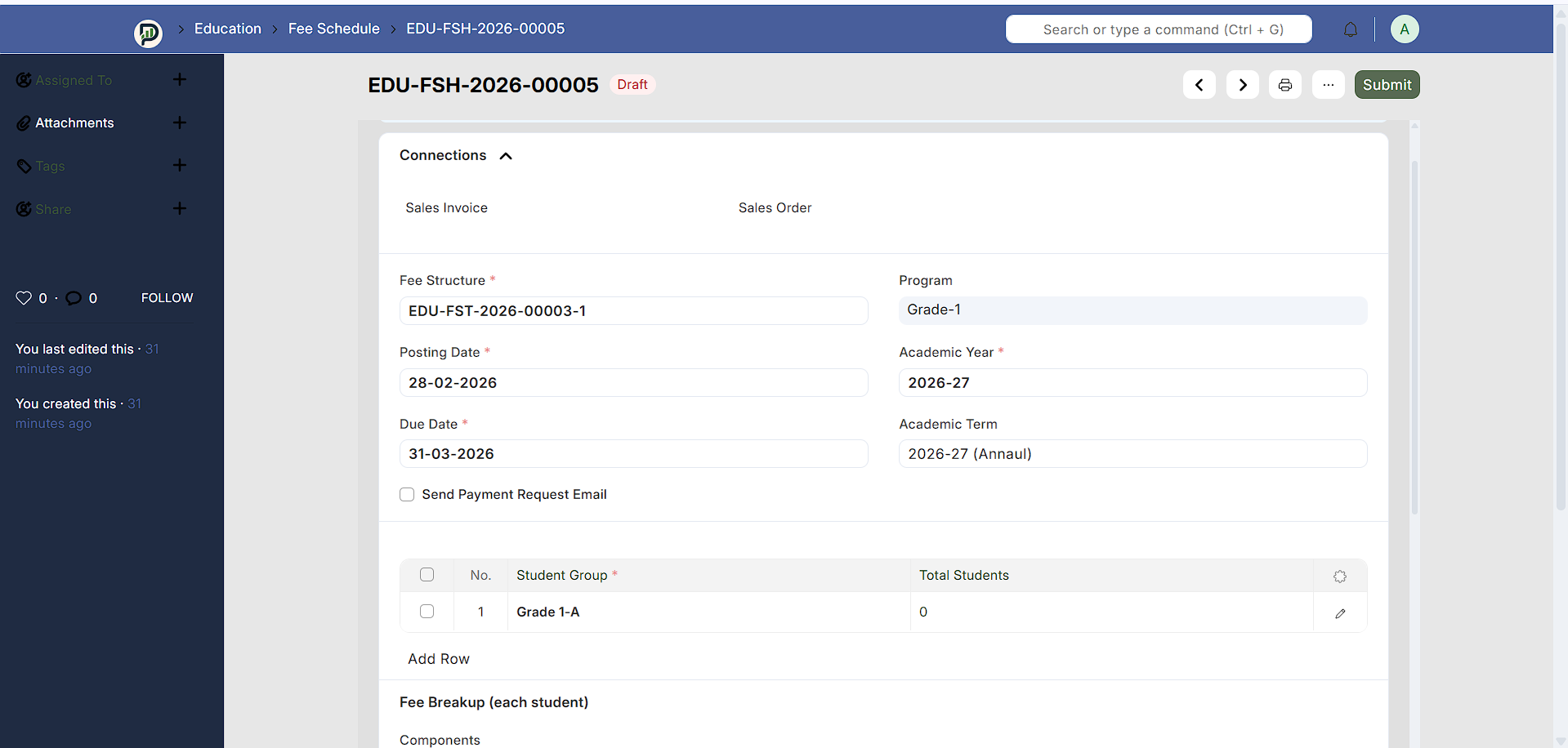Check the Grade 1-A row checkbox

(x=427, y=612)
